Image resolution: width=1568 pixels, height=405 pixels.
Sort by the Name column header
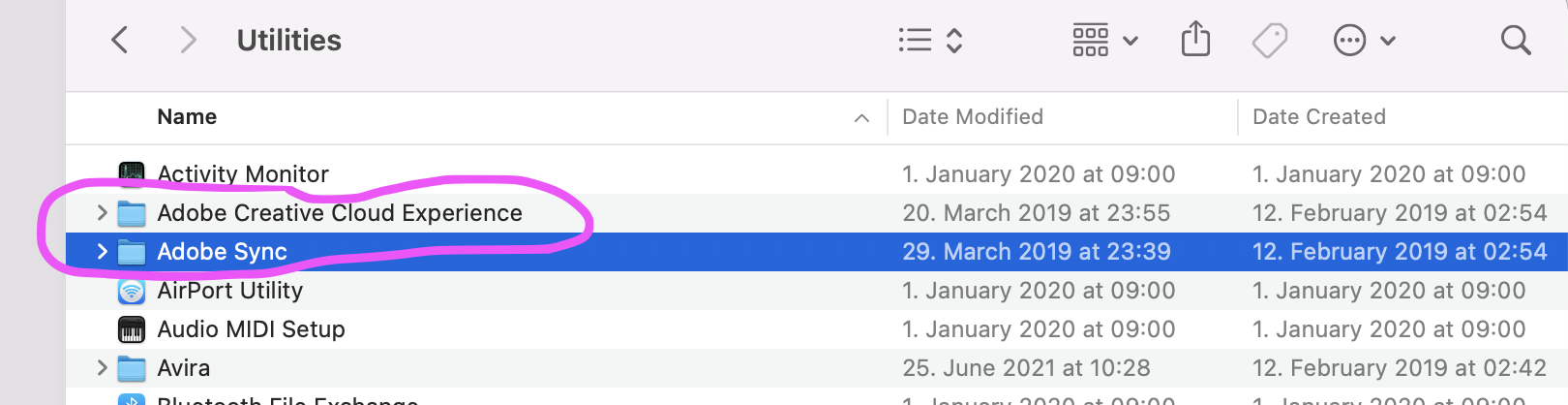187,117
